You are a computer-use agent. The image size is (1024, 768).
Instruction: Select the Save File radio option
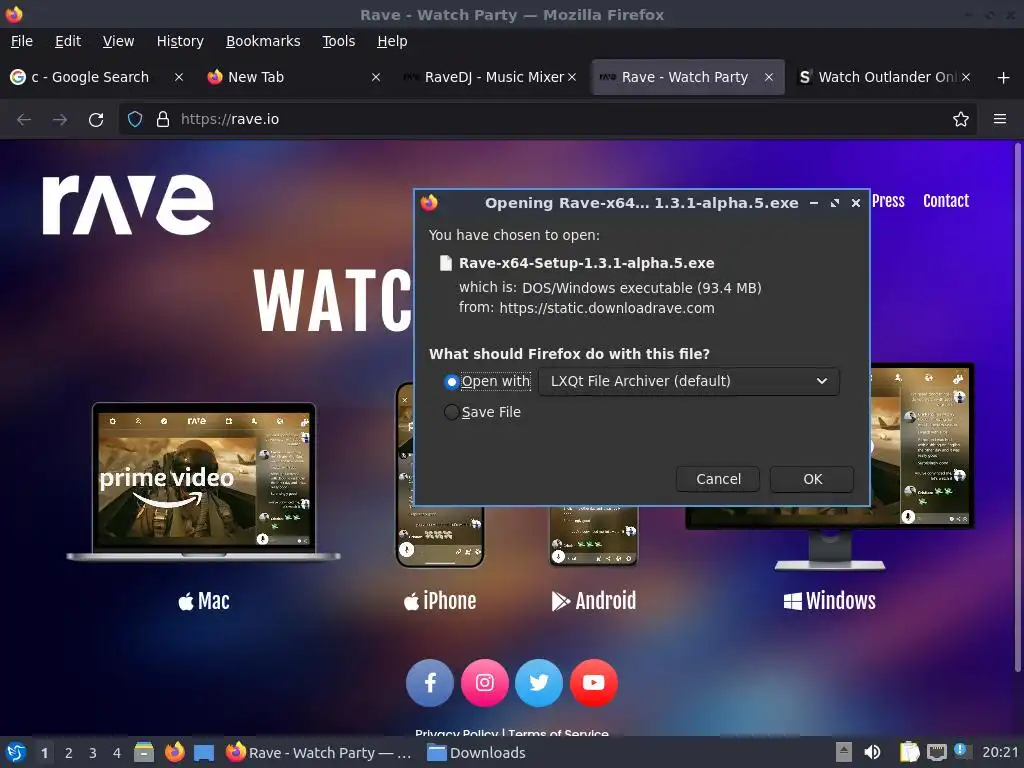pos(451,413)
